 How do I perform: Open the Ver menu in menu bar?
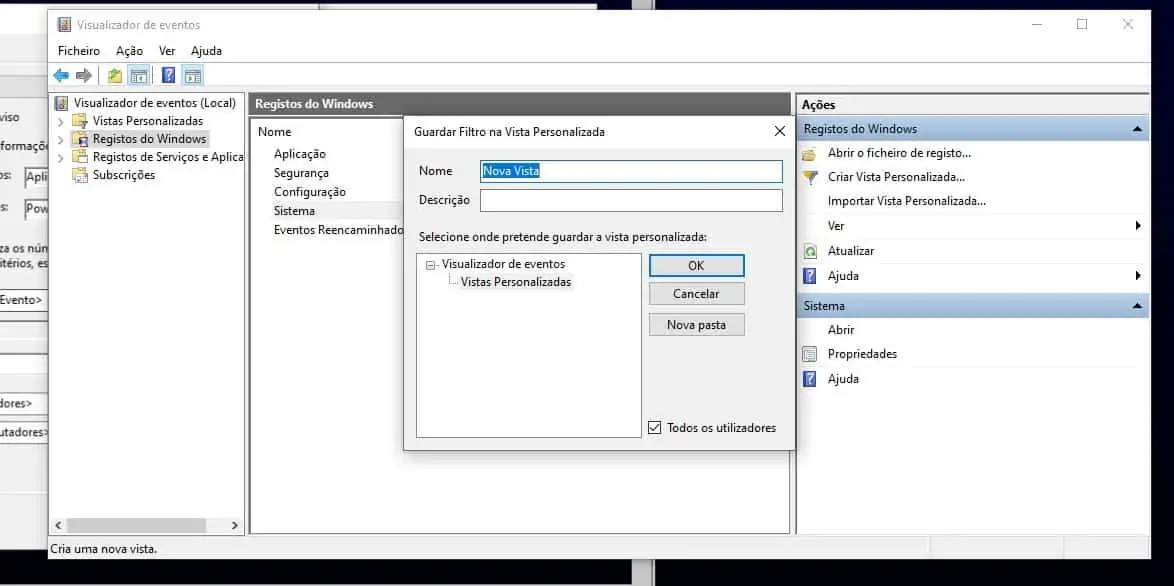[167, 51]
